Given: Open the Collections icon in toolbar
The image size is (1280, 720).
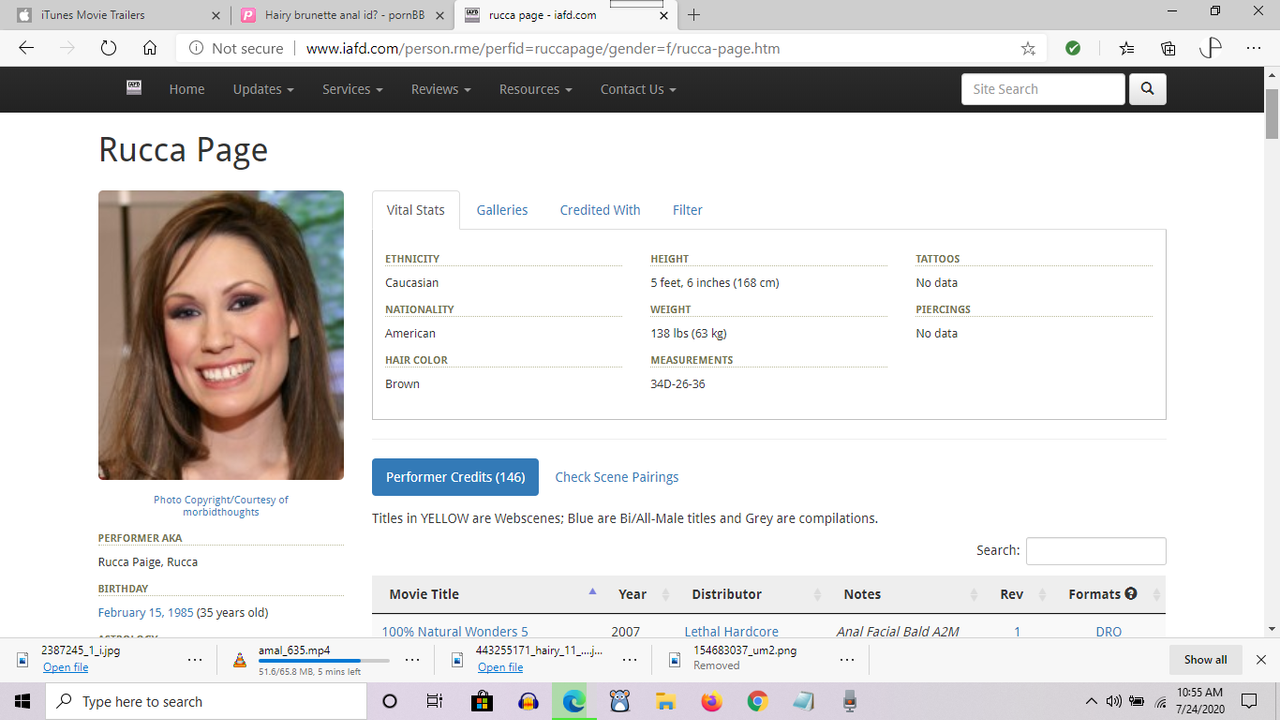Looking at the screenshot, I should pos(1168,48).
